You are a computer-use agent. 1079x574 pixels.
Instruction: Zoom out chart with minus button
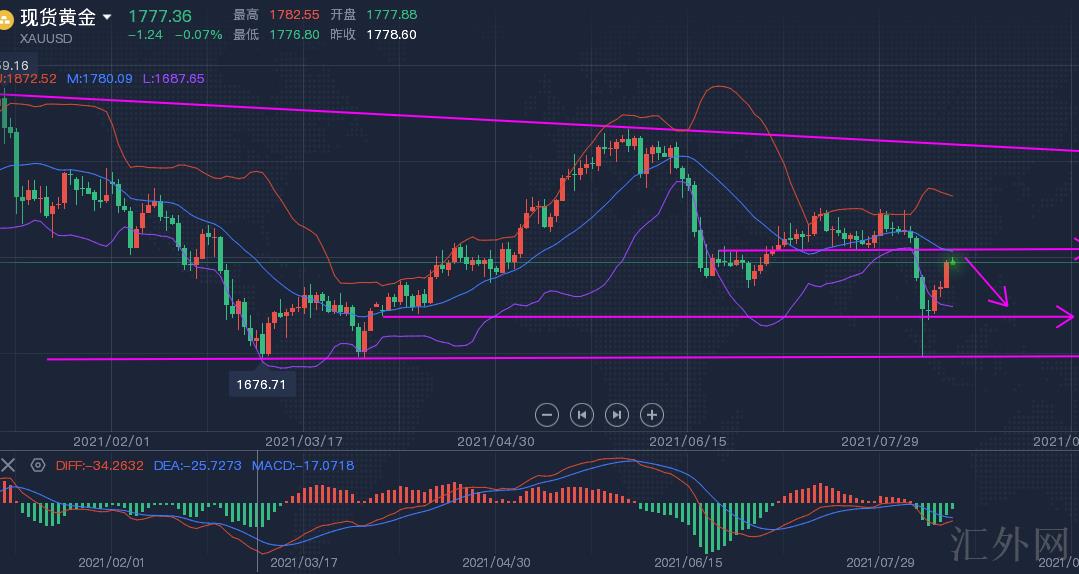(547, 414)
